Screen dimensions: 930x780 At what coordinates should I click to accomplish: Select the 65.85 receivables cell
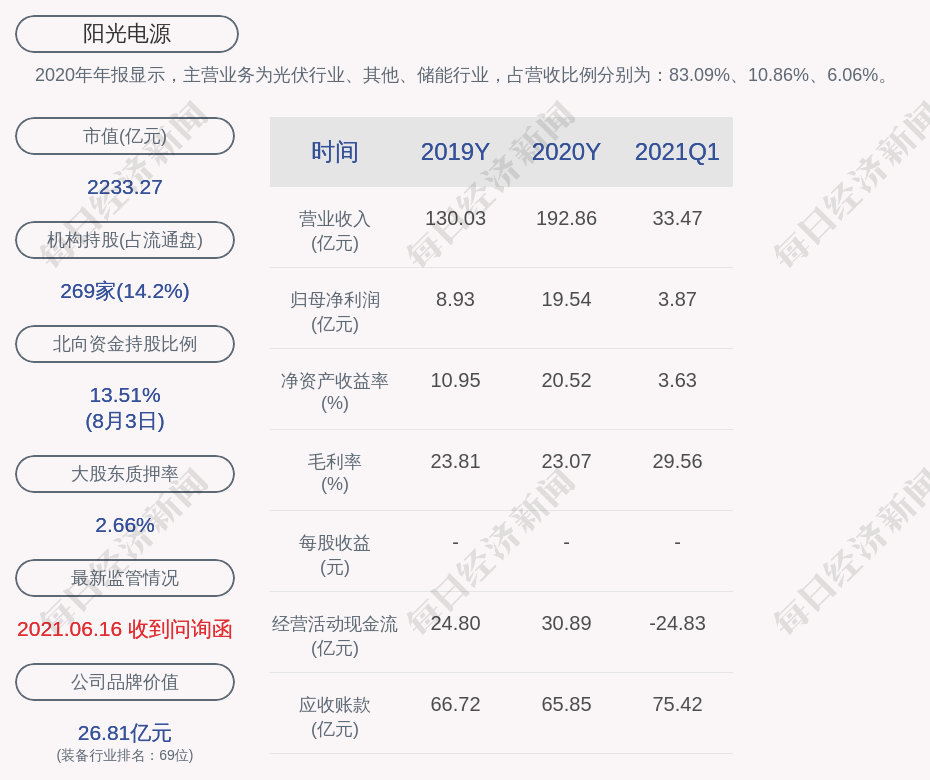(566, 705)
